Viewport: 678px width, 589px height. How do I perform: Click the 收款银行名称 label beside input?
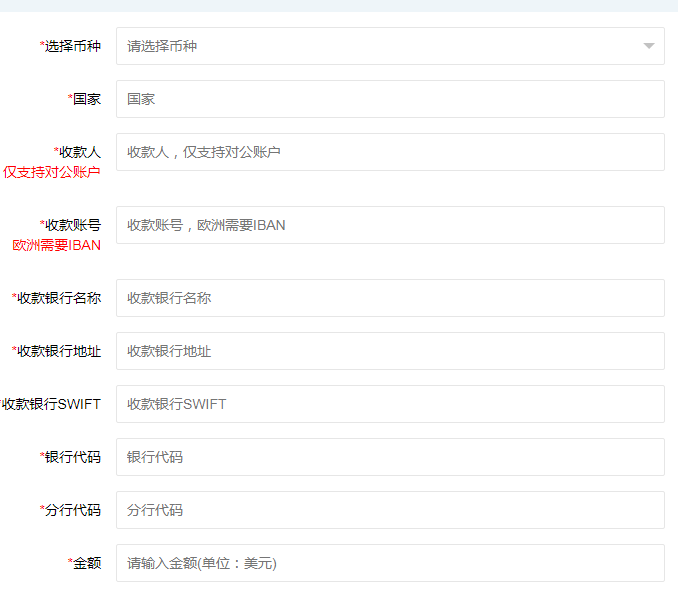(x=58, y=298)
